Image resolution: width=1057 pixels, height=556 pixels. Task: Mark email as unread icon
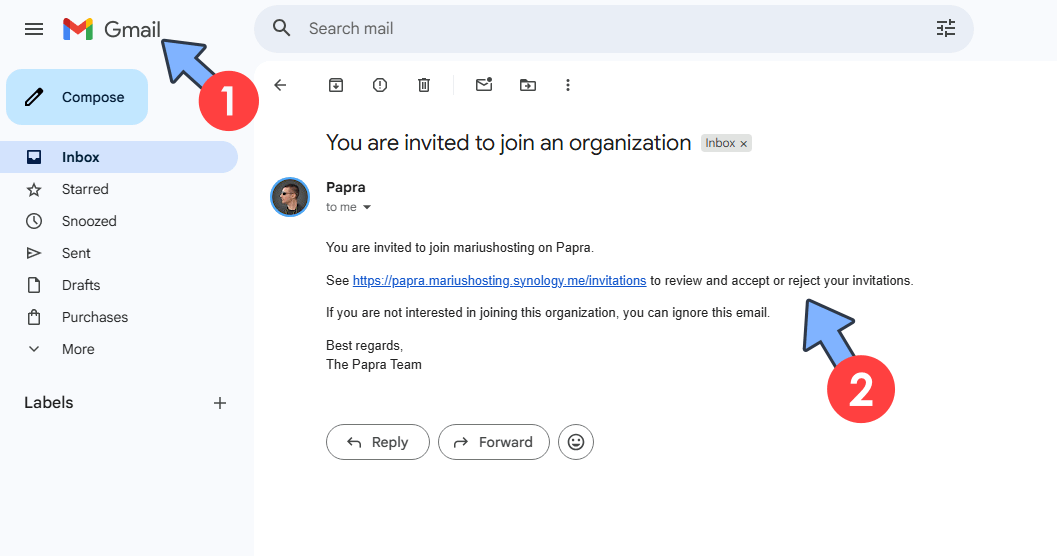point(484,85)
